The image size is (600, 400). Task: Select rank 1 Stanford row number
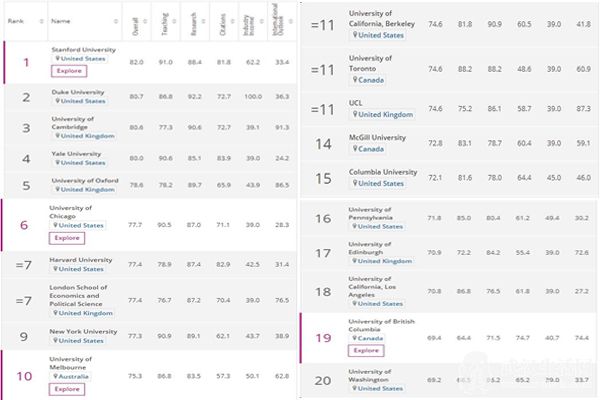coord(26,64)
